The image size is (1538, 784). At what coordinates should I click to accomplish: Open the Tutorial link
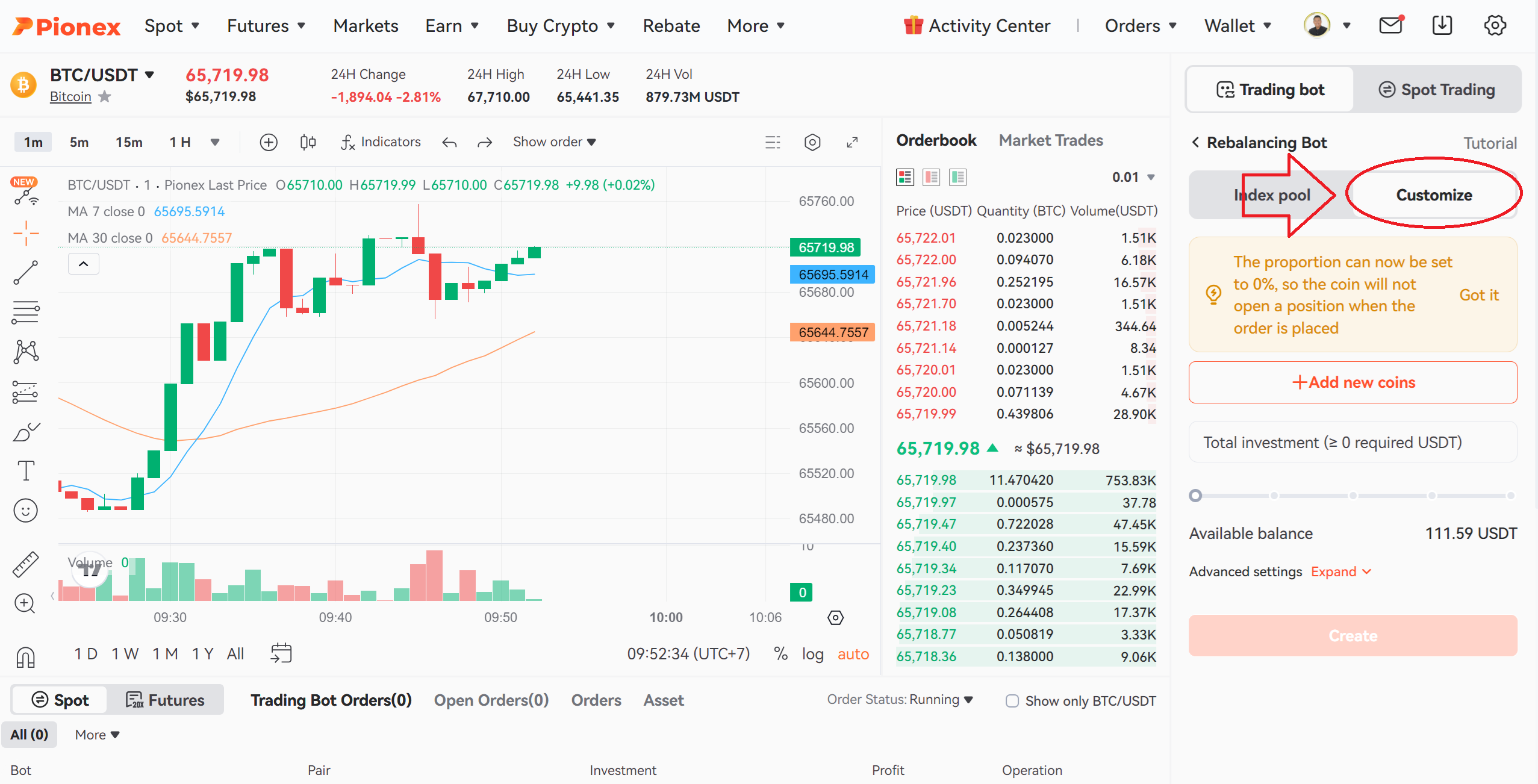click(1490, 143)
